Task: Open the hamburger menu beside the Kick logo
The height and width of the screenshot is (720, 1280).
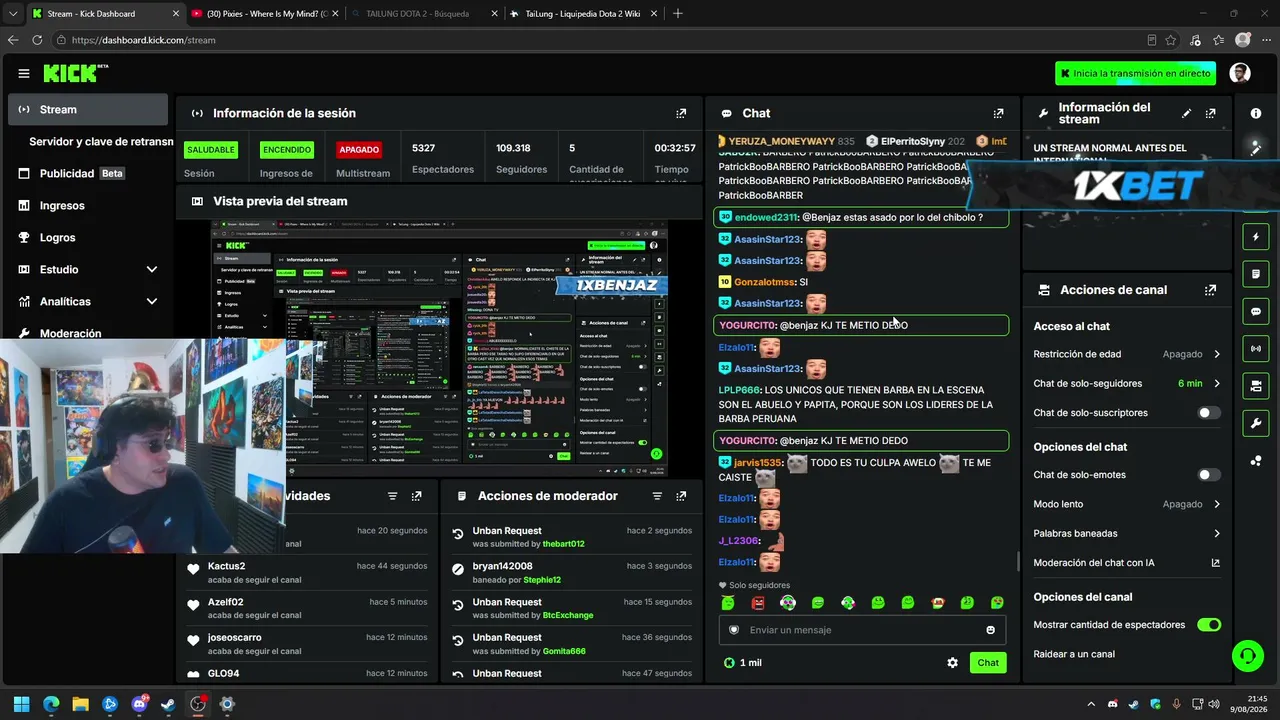Action: point(24,73)
